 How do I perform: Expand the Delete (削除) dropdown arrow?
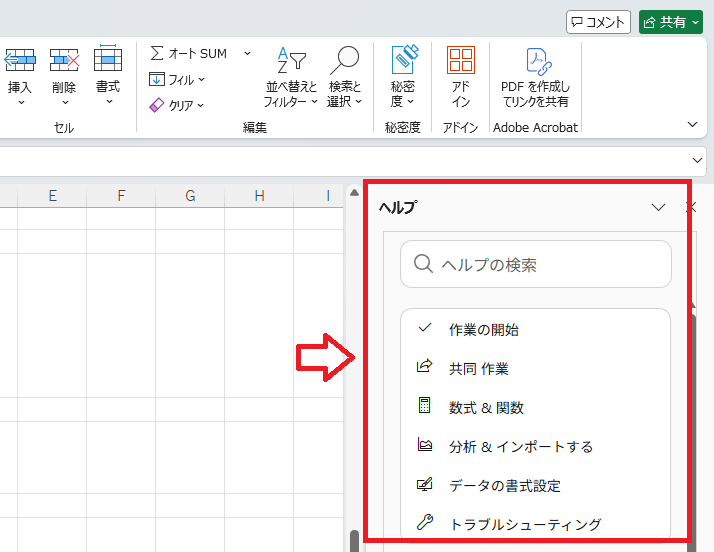pyautogui.click(x=65, y=103)
